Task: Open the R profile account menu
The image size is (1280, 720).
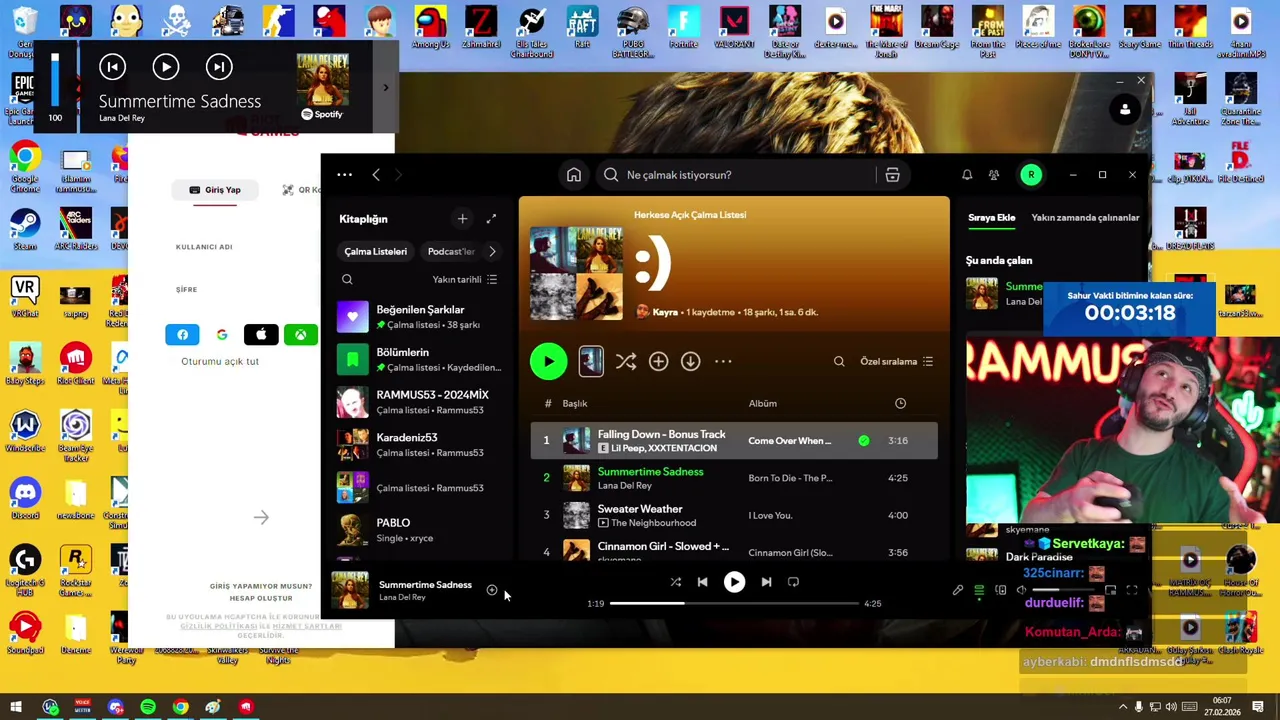Action: click(x=1031, y=175)
